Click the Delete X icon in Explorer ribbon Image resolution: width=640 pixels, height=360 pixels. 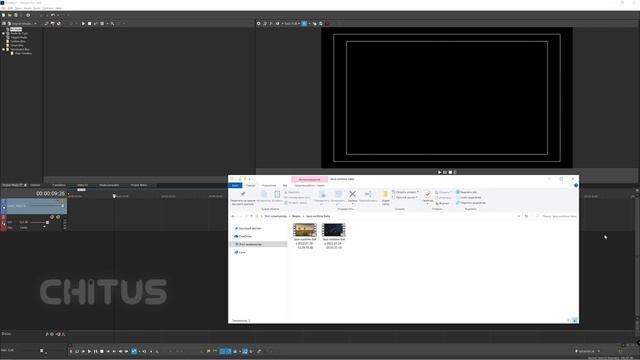[x=353, y=195]
